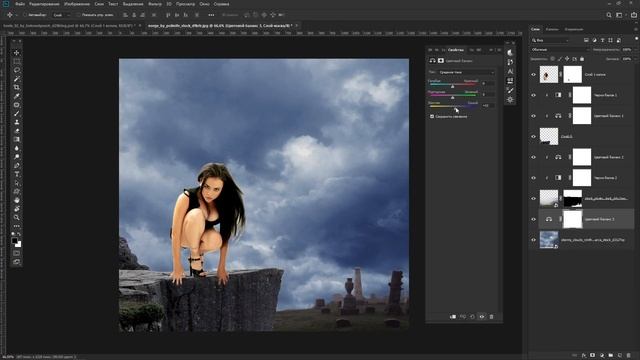The image size is (640, 360).
Task: Delete the adjustment layer from Properties panel footer
Action: [x=491, y=317]
